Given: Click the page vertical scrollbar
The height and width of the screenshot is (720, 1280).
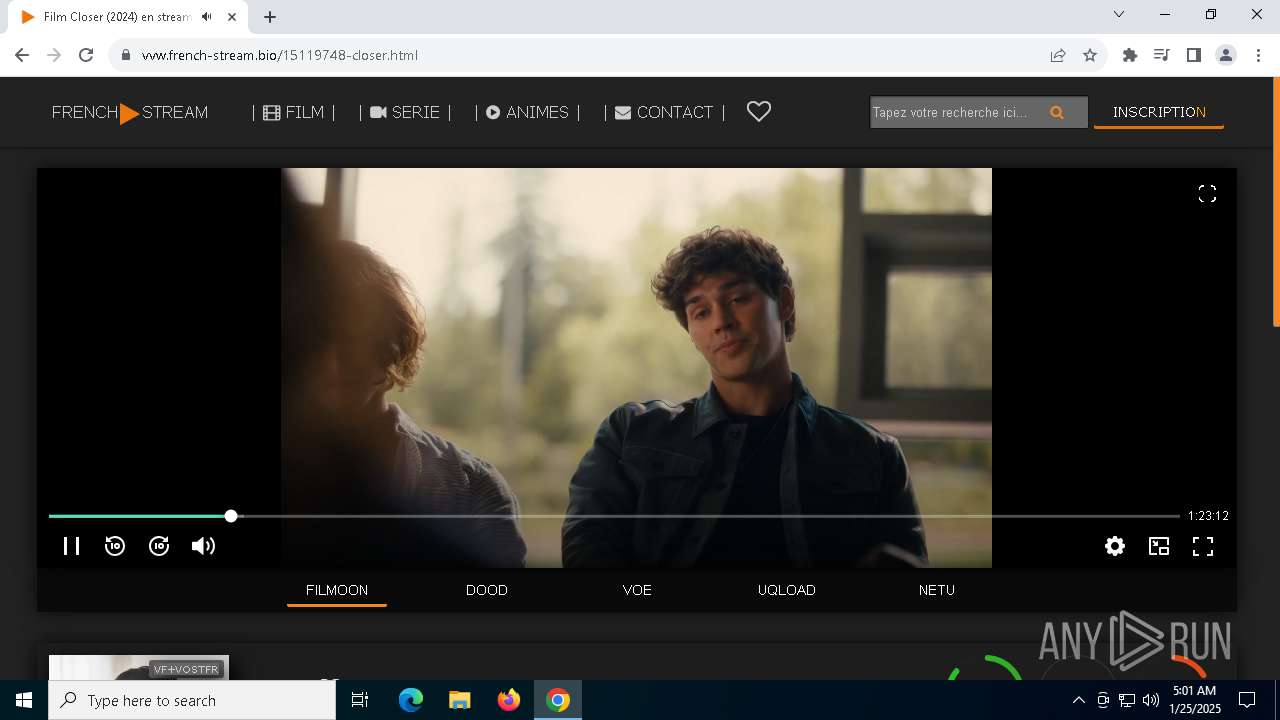Looking at the screenshot, I should point(1276,202).
